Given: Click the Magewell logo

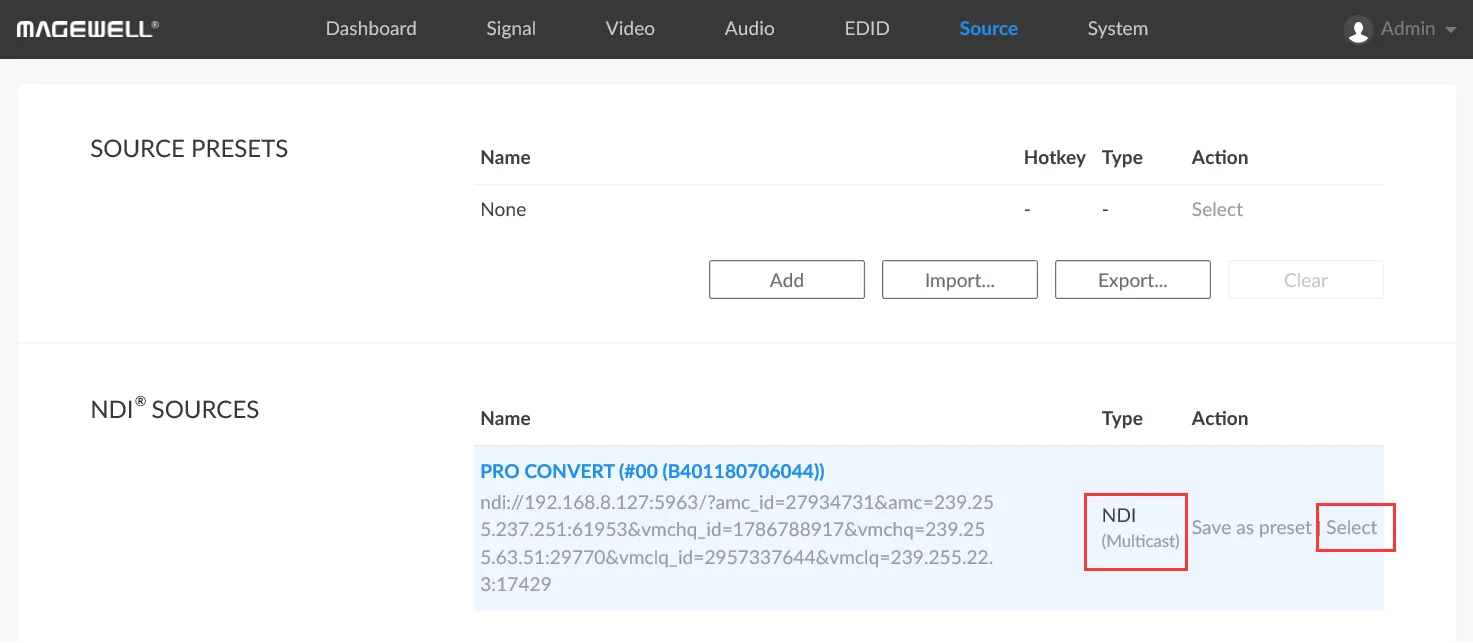Looking at the screenshot, I should point(87,29).
